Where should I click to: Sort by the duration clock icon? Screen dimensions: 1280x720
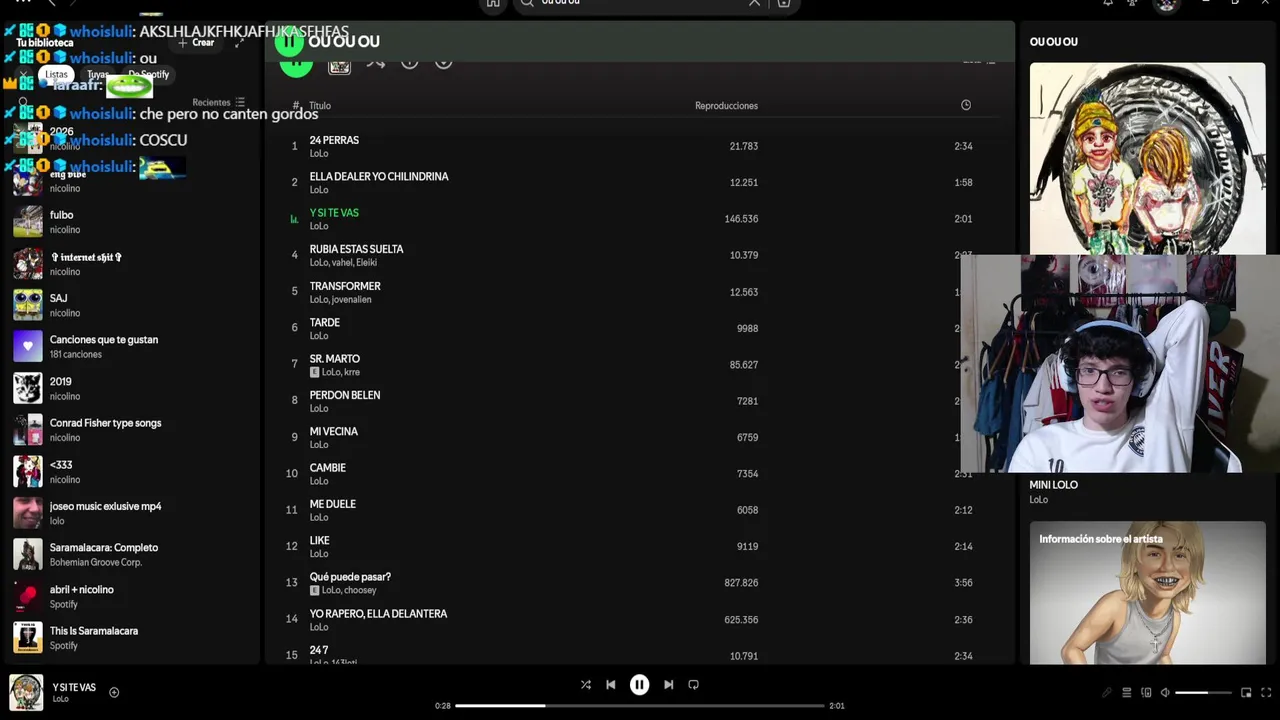[x=965, y=105]
